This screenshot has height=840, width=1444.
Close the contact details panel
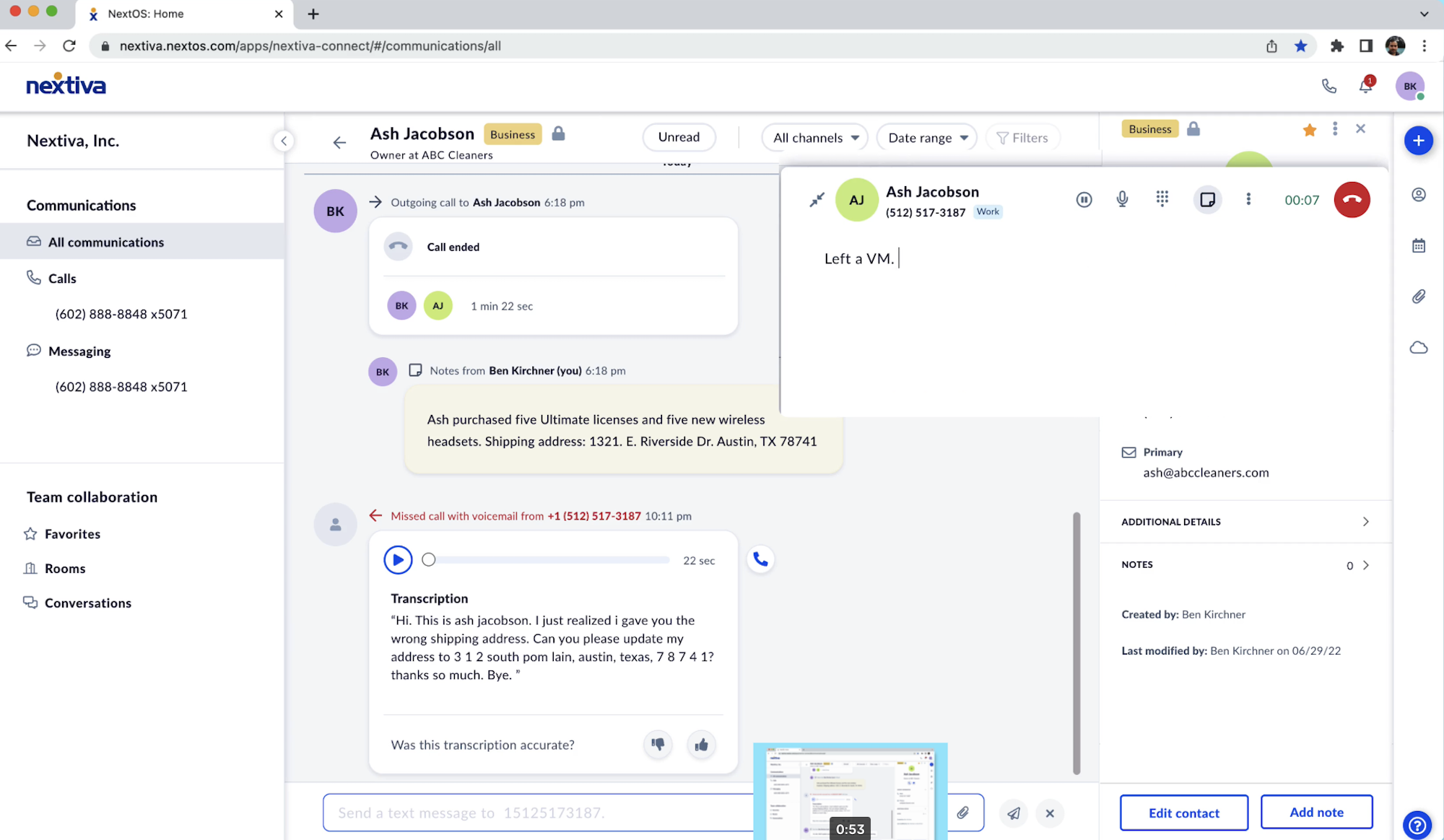1360,128
